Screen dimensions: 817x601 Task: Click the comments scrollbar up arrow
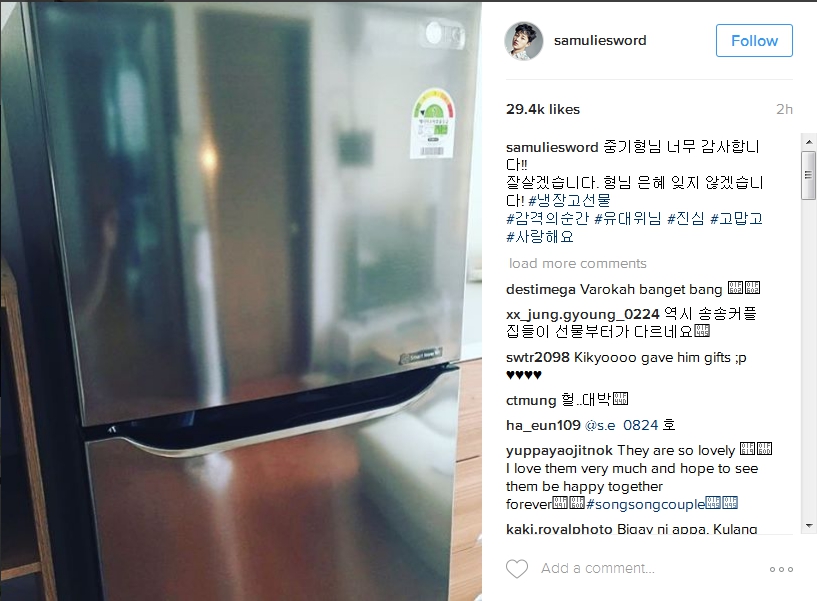(809, 142)
